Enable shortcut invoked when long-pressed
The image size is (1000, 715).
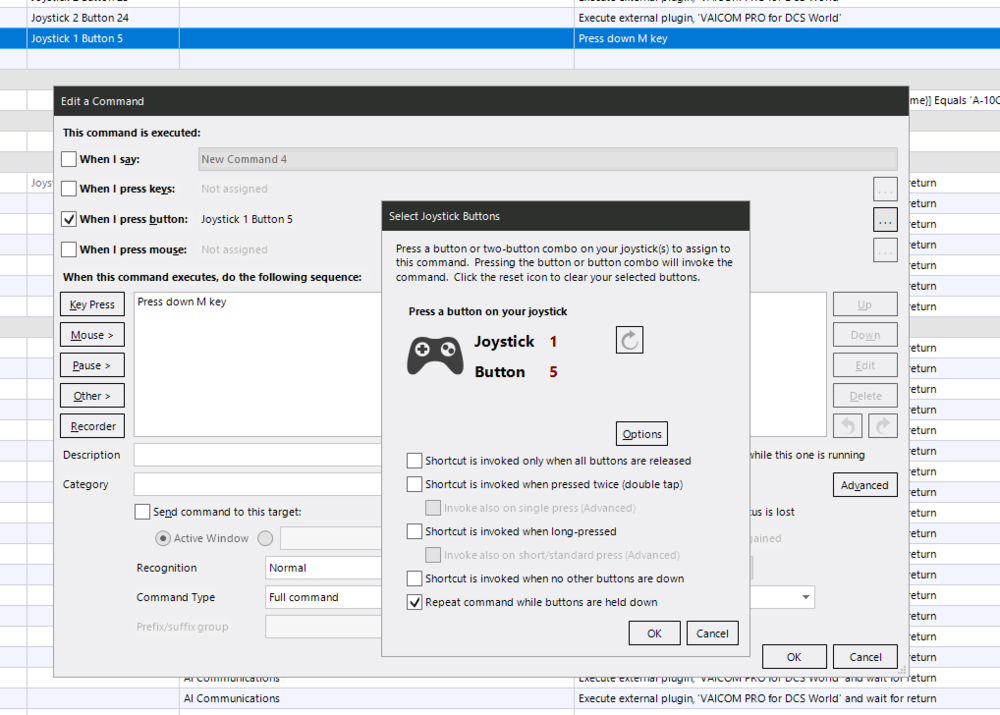pos(414,531)
